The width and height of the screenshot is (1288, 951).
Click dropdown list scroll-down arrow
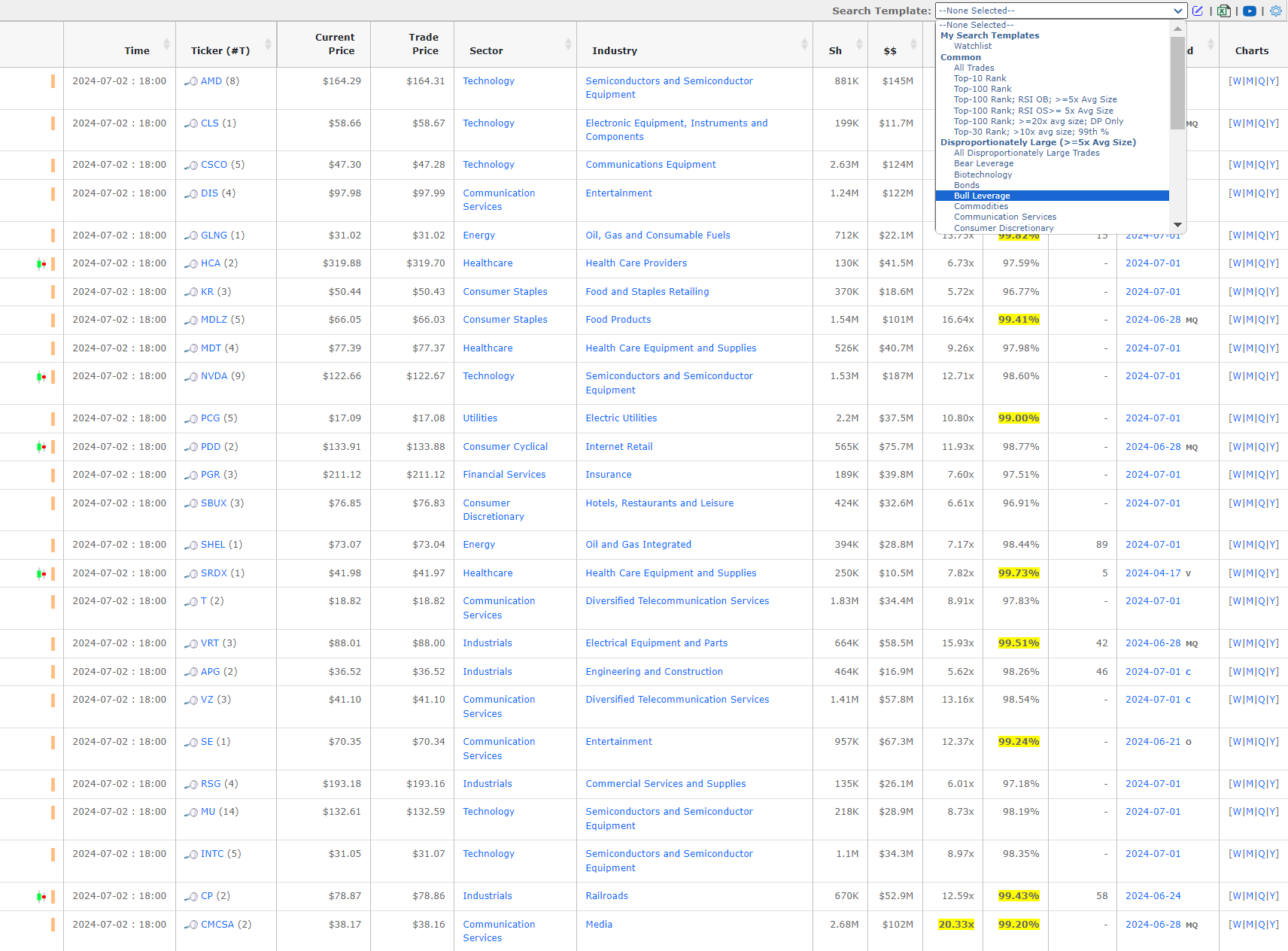1177,225
